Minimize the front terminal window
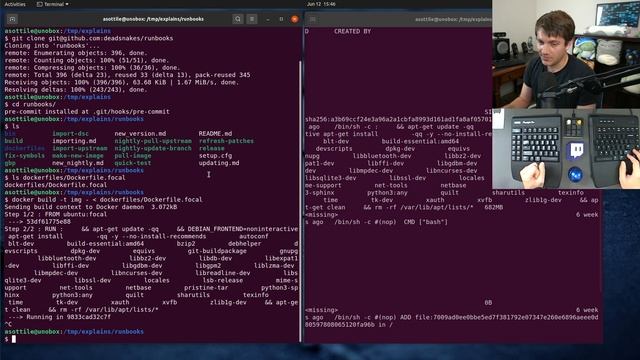Image resolution: width=640 pixels, height=360 pixels. pyautogui.click(x=268, y=19)
